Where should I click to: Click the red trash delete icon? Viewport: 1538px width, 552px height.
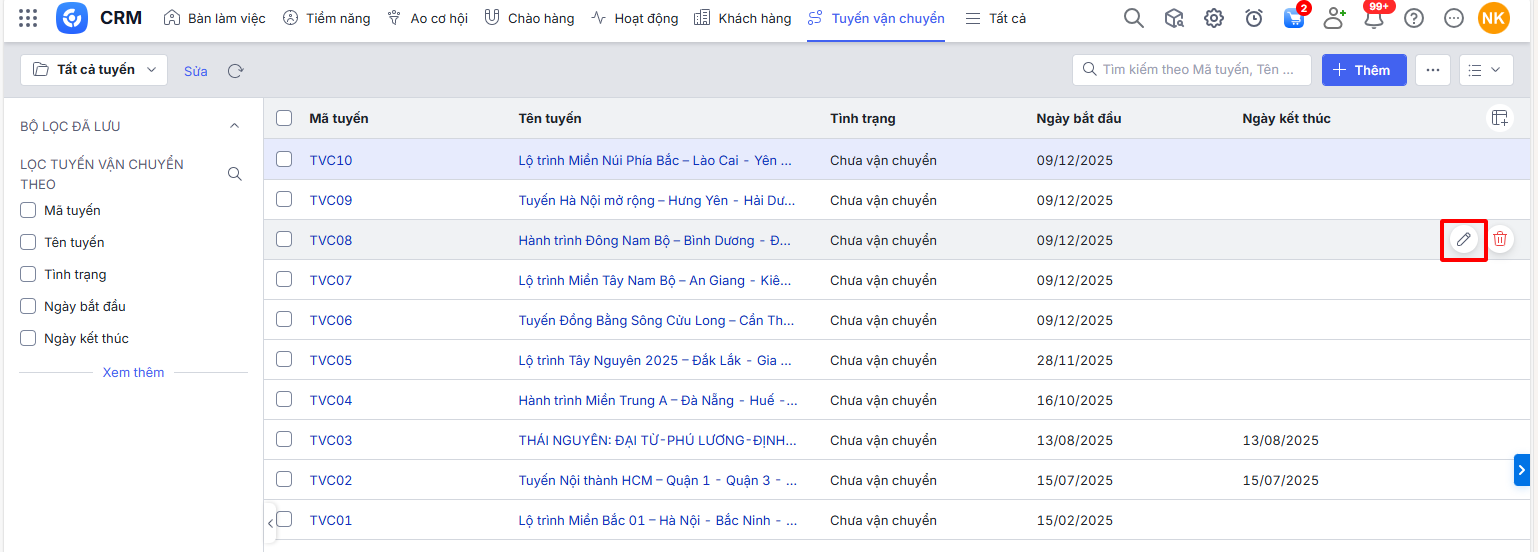(1500, 239)
